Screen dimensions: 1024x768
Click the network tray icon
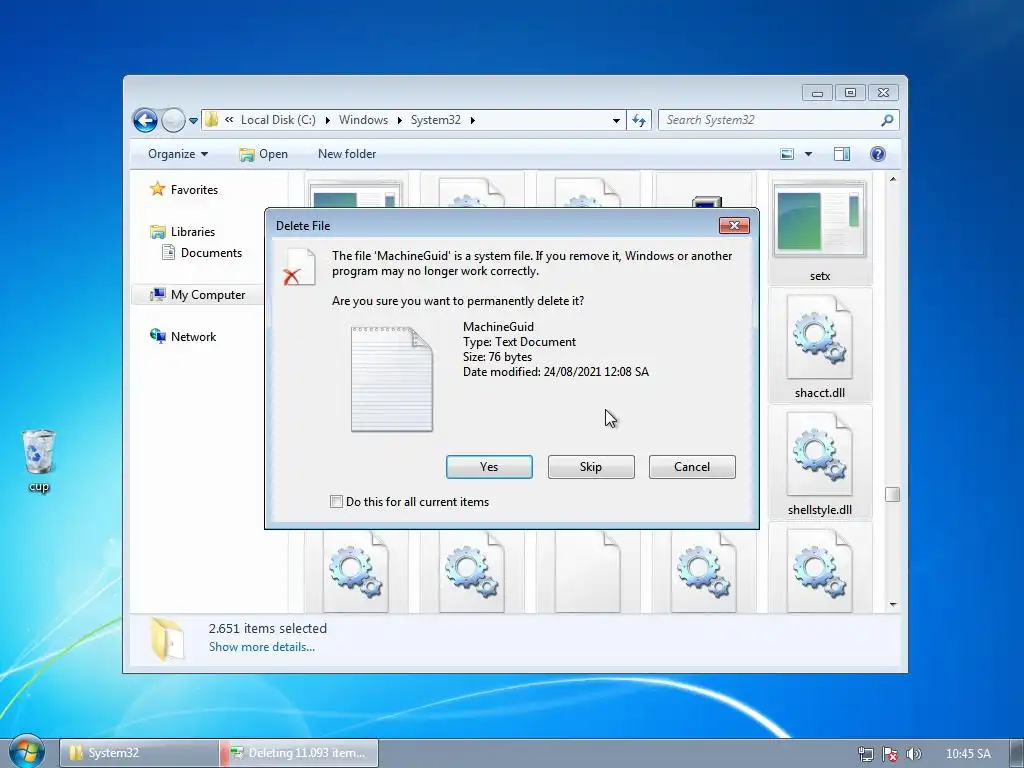coord(865,754)
